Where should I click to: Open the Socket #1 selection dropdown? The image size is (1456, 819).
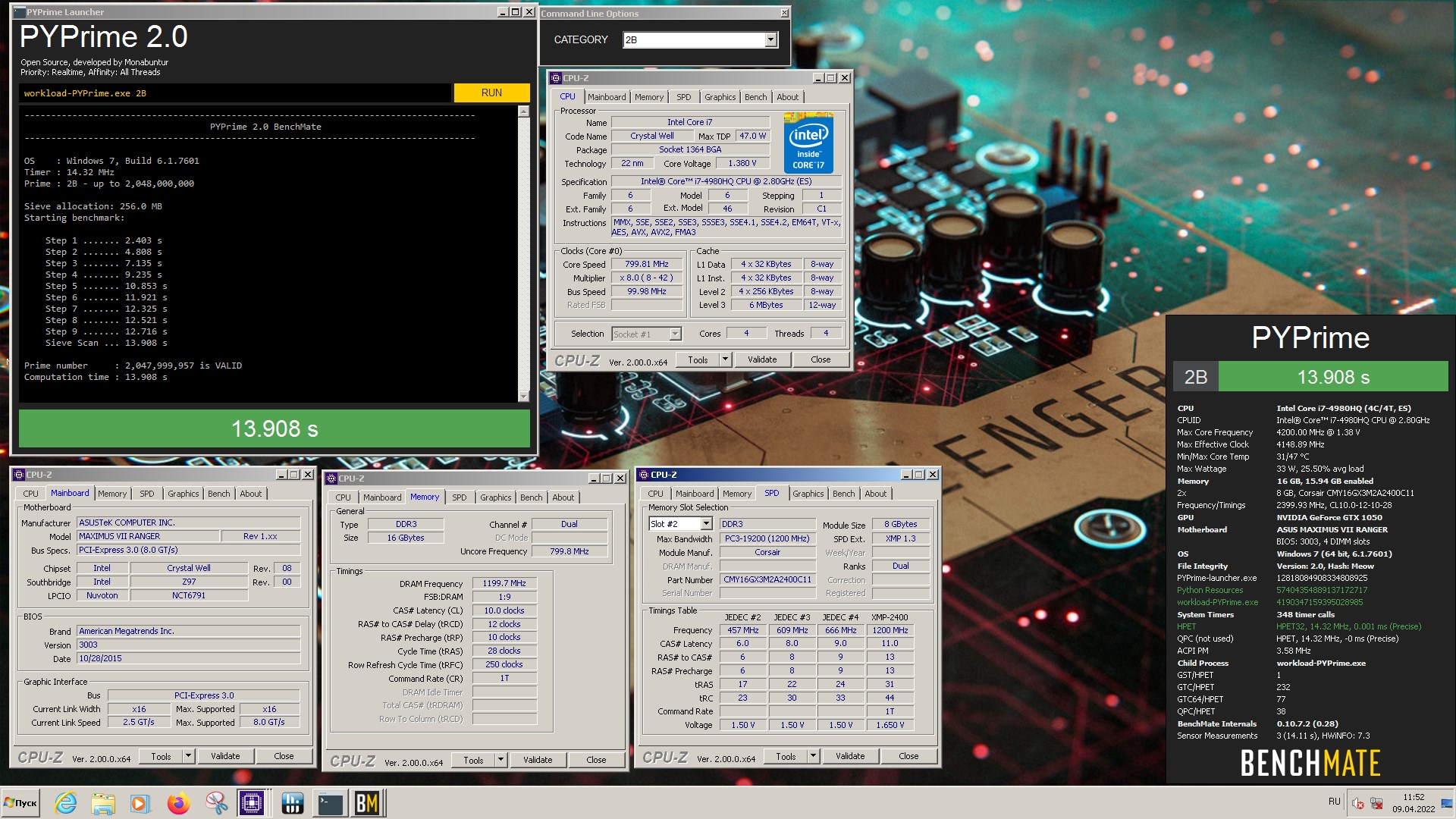click(675, 334)
